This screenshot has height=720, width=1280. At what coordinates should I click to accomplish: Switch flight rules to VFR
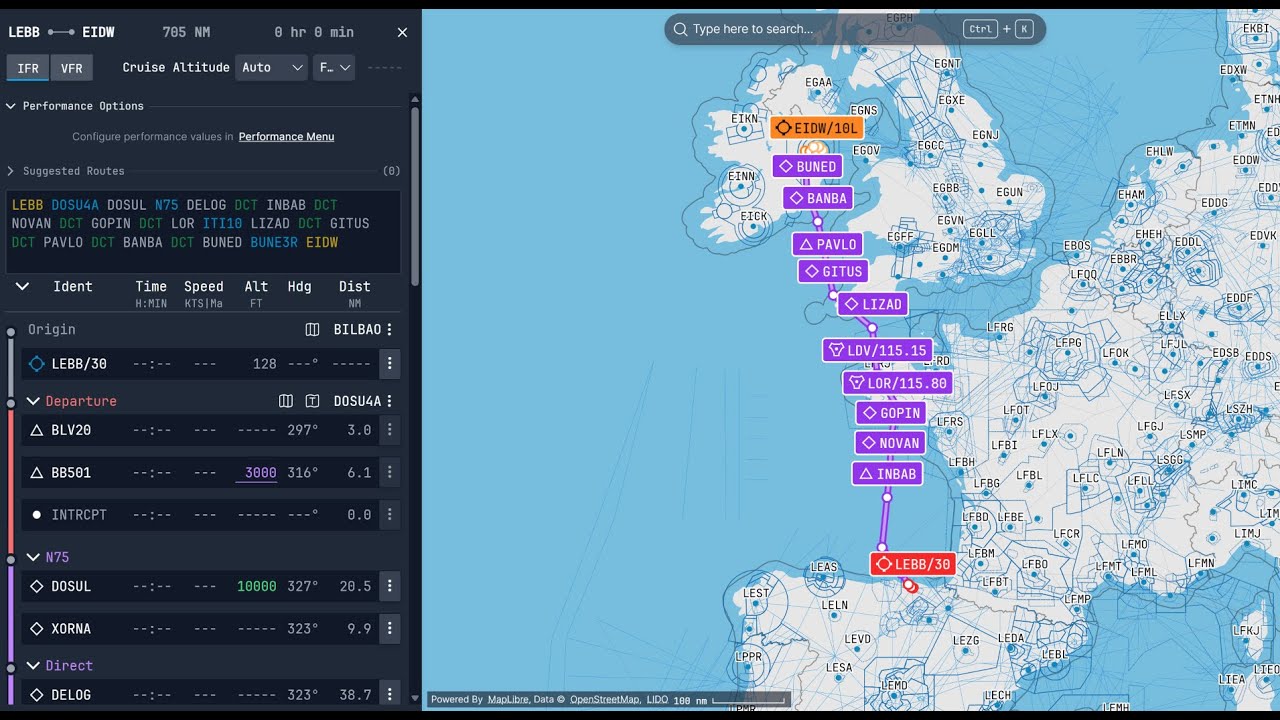click(72, 68)
